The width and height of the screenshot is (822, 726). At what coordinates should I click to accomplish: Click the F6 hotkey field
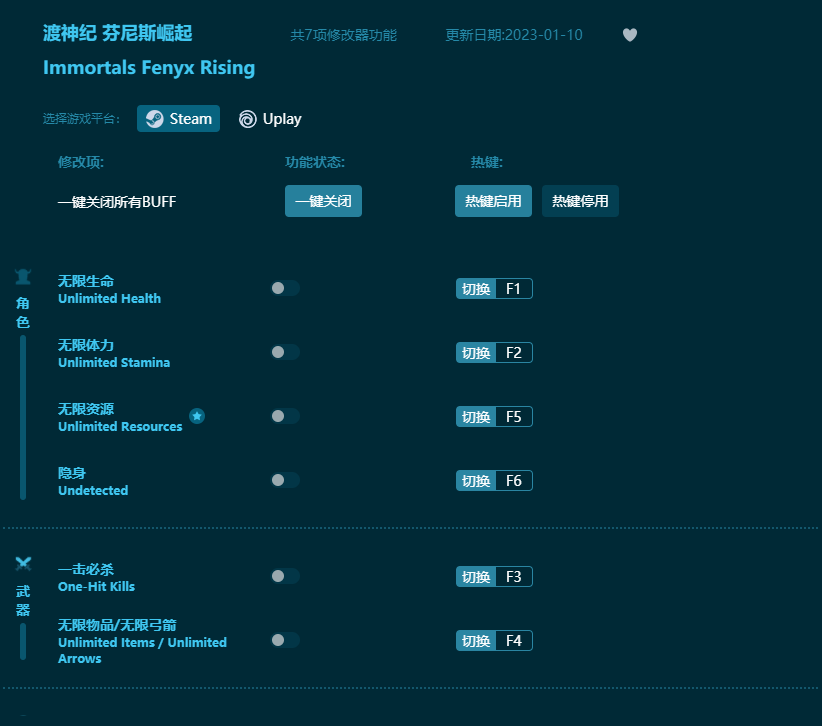point(514,481)
